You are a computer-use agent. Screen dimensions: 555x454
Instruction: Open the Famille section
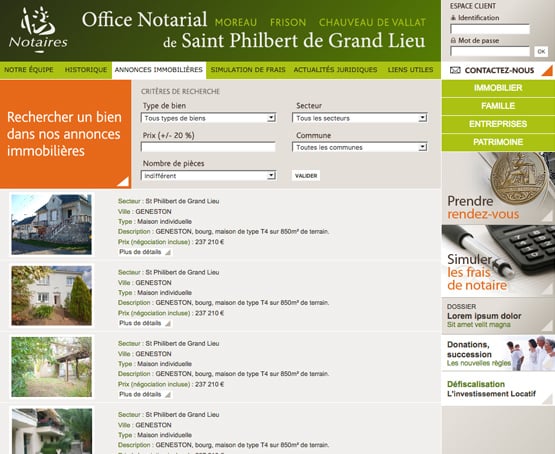498,106
